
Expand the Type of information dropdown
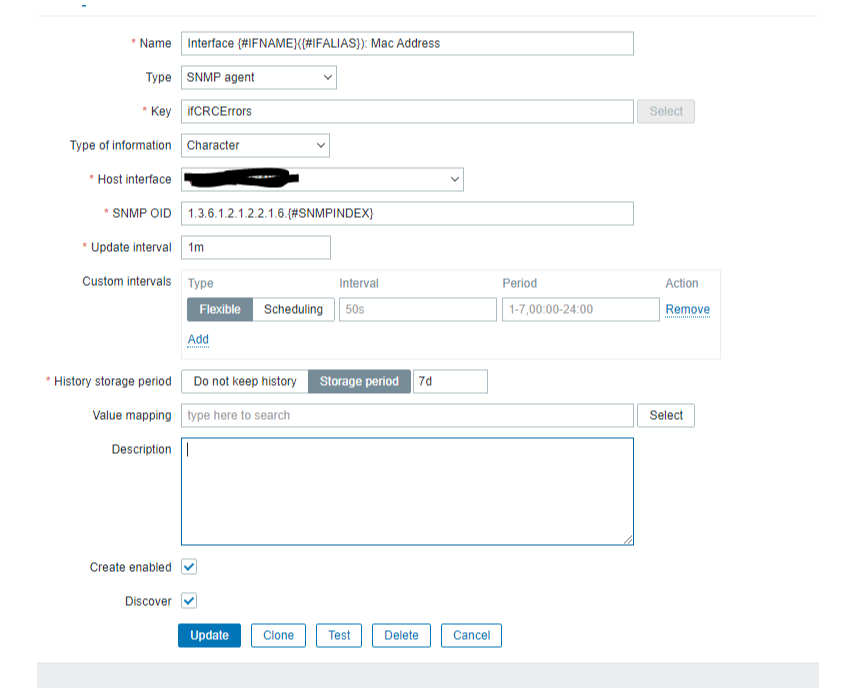point(255,145)
